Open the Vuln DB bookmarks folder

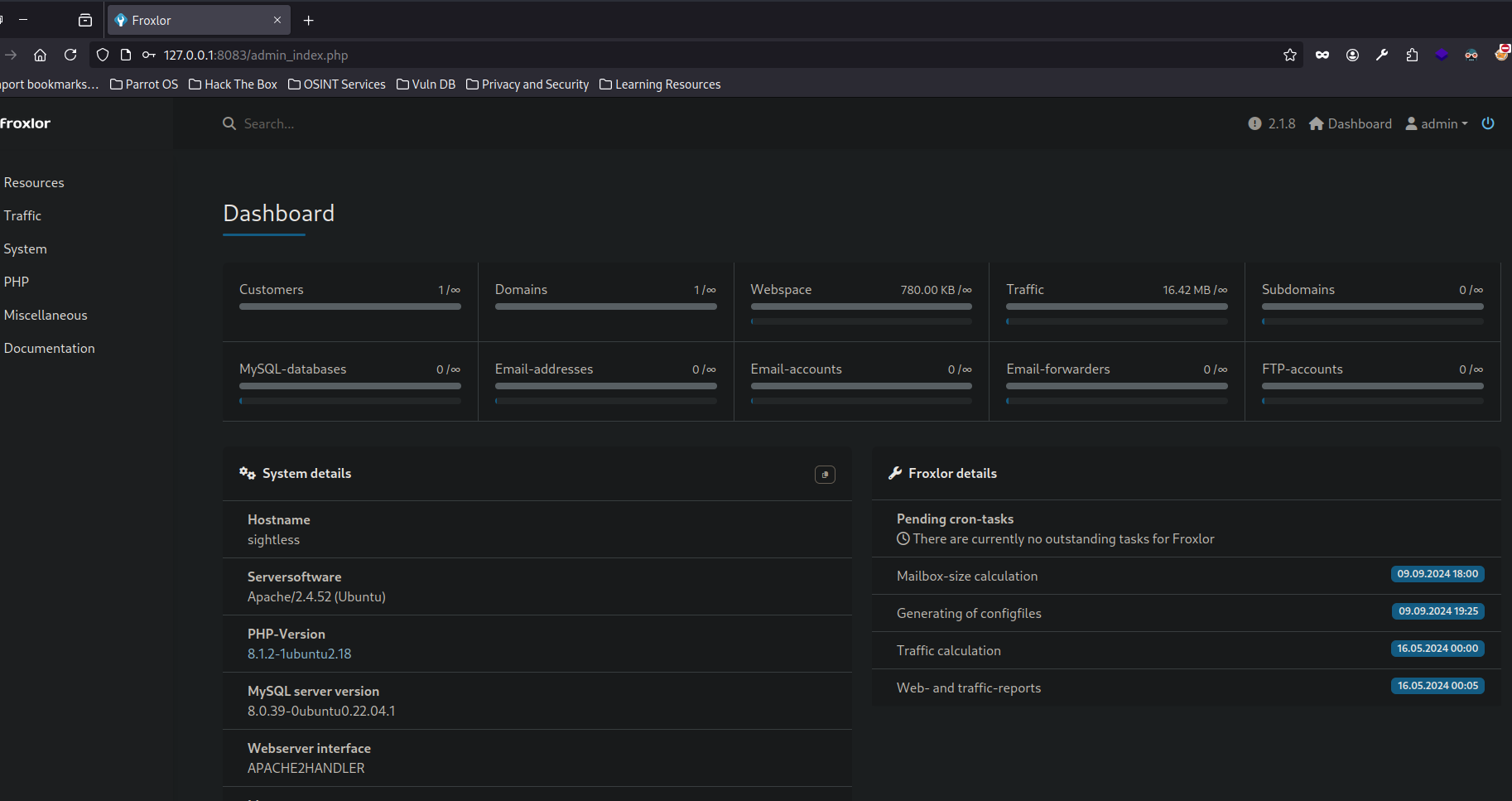click(426, 84)
